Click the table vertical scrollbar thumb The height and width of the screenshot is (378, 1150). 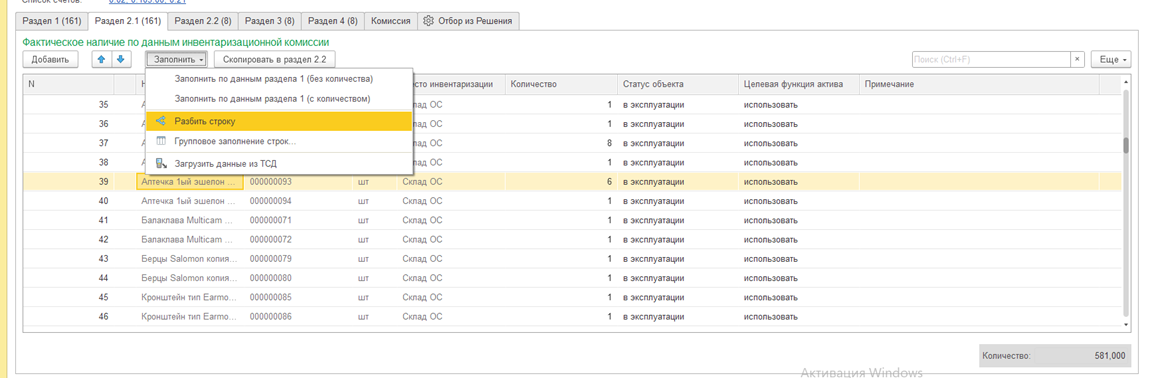pos(1126,145)
